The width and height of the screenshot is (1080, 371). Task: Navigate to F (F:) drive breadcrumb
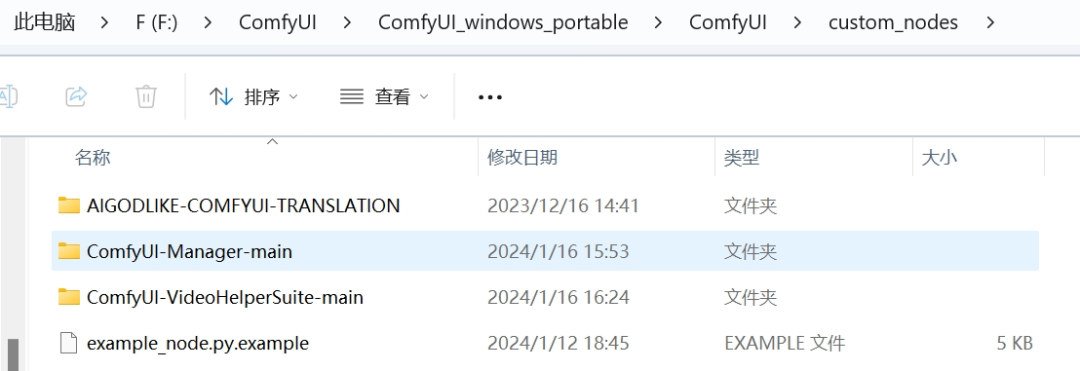[157, 23]
